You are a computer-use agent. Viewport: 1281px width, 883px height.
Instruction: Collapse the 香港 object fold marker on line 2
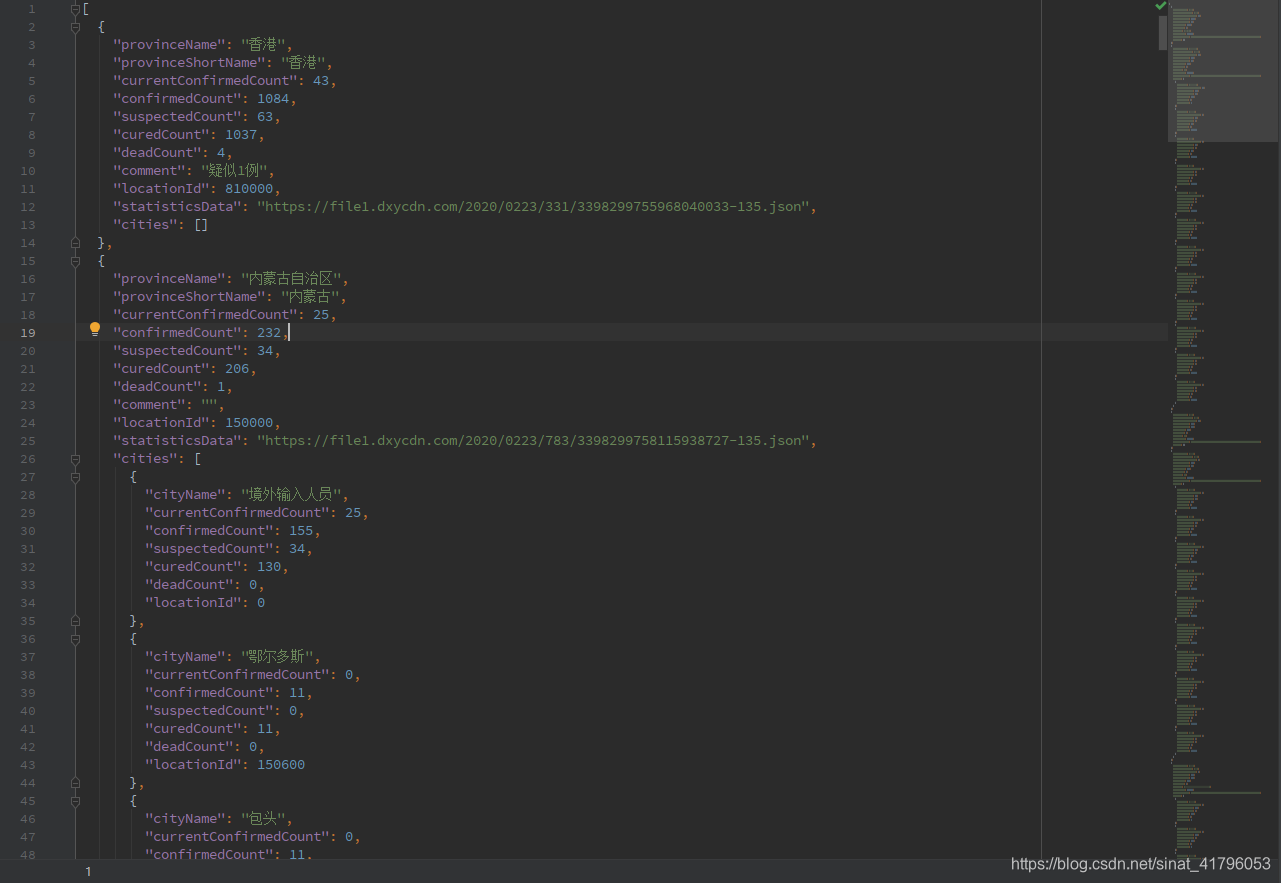75,27
